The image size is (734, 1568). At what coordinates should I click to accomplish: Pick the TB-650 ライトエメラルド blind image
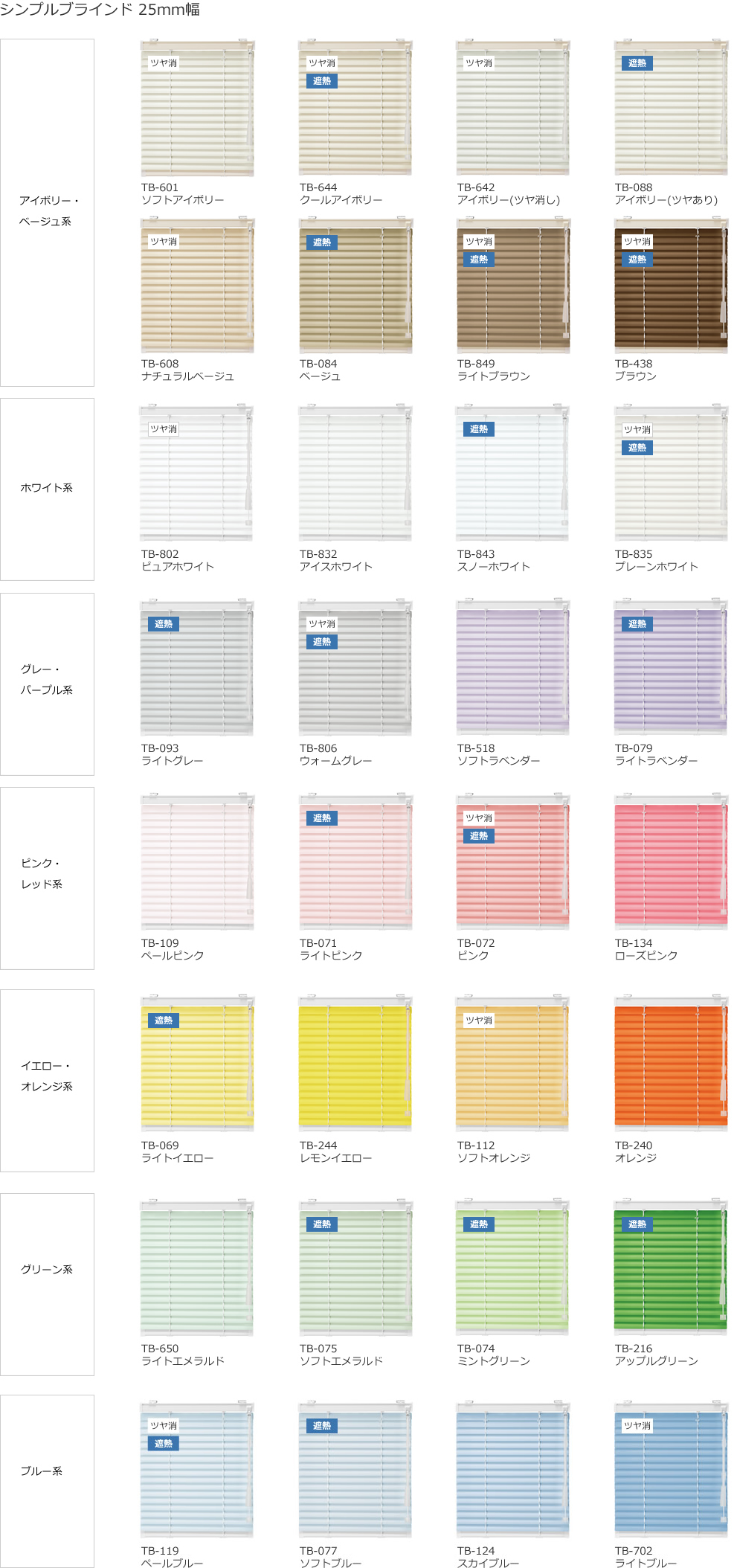click(197, 1267)
